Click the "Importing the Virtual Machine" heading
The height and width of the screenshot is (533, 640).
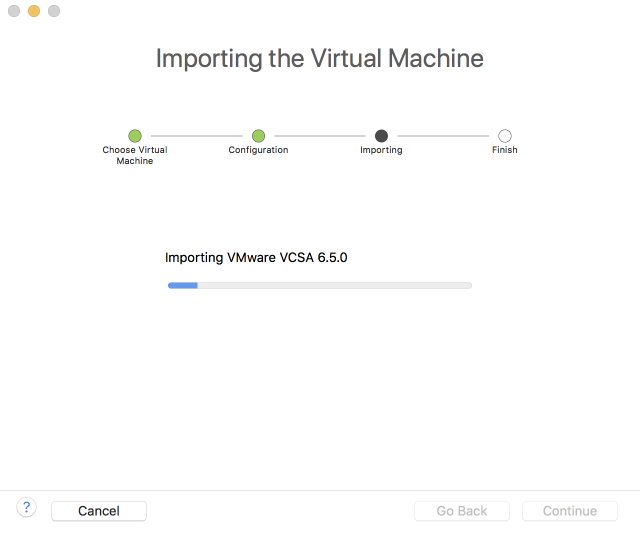320,58
